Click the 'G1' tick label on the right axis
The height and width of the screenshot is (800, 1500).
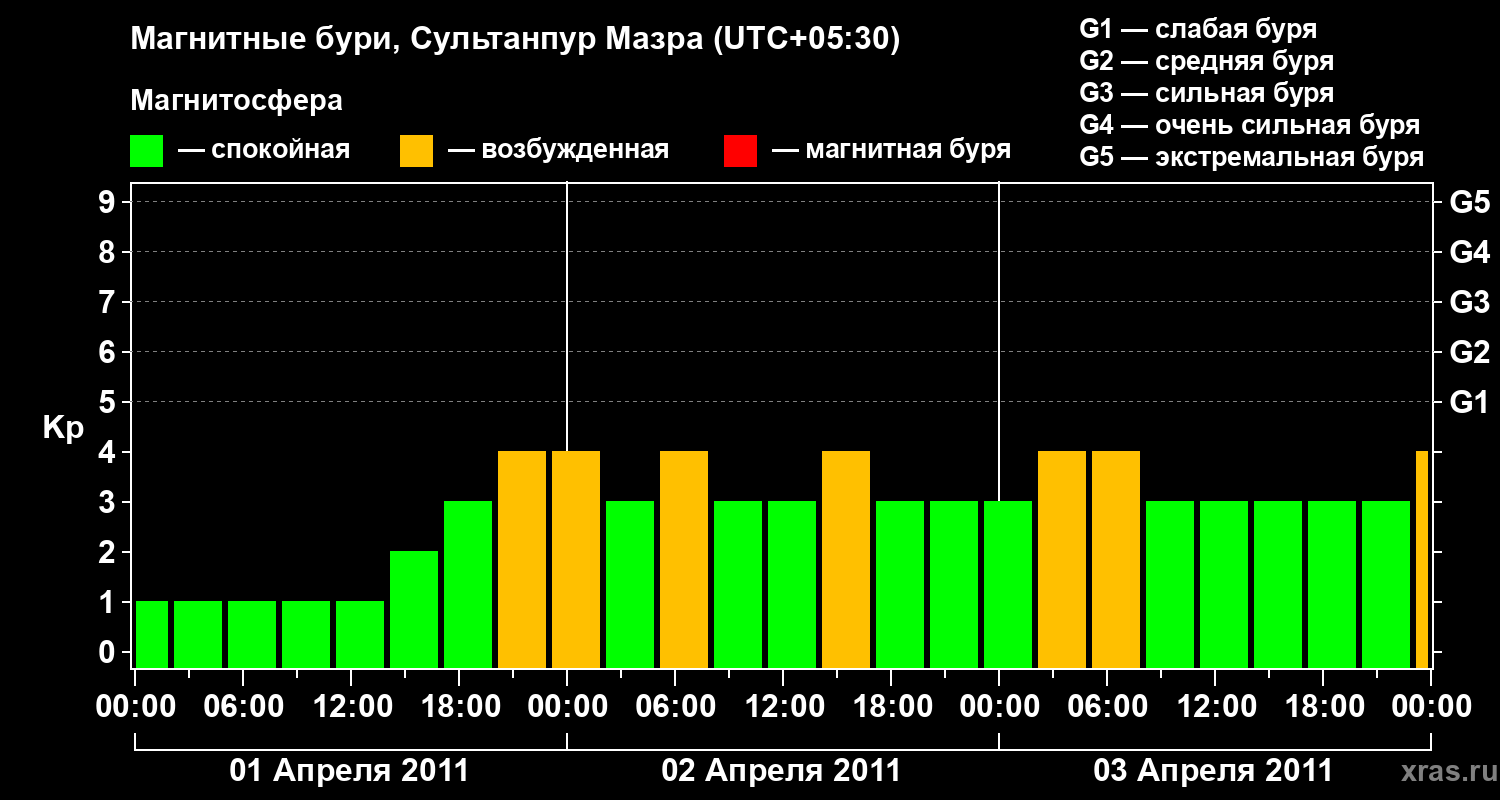(x=1470, y=403)
